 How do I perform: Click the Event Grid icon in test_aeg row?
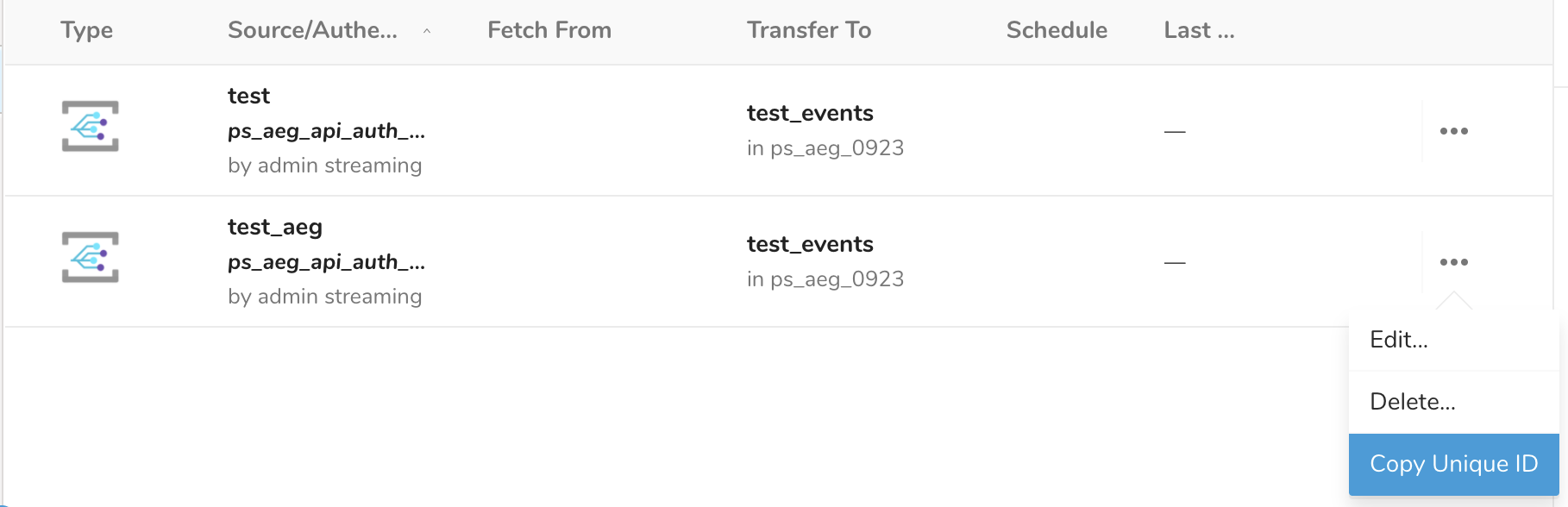point(90,257)
